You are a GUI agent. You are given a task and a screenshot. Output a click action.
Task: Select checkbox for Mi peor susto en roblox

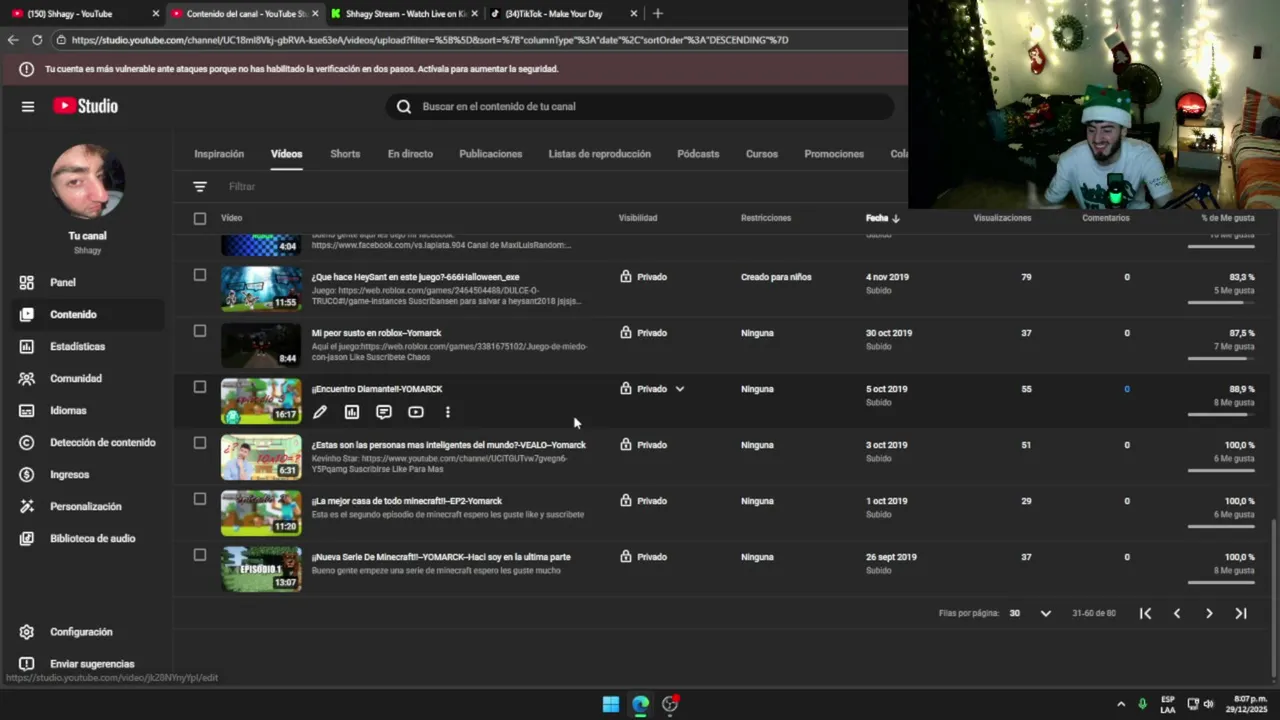pos(200,331)
